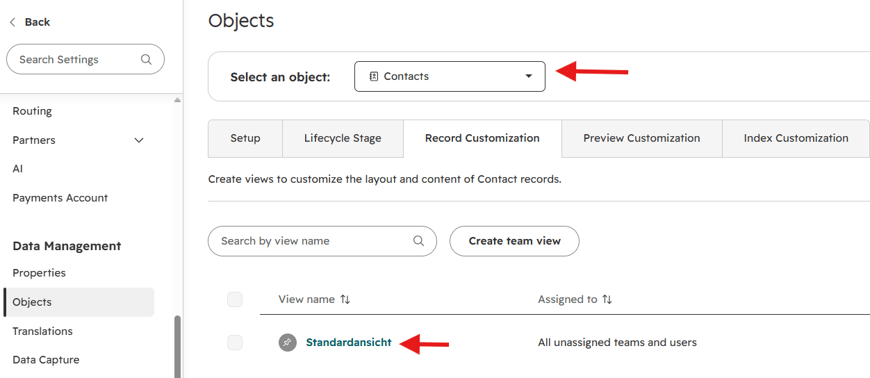
Task: Click 'All unassigned teams and users' cell
Action: [x=617, y=342]
